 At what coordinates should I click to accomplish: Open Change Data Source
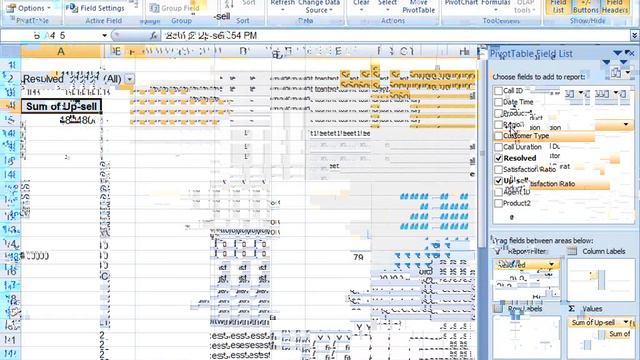(319, 6)
